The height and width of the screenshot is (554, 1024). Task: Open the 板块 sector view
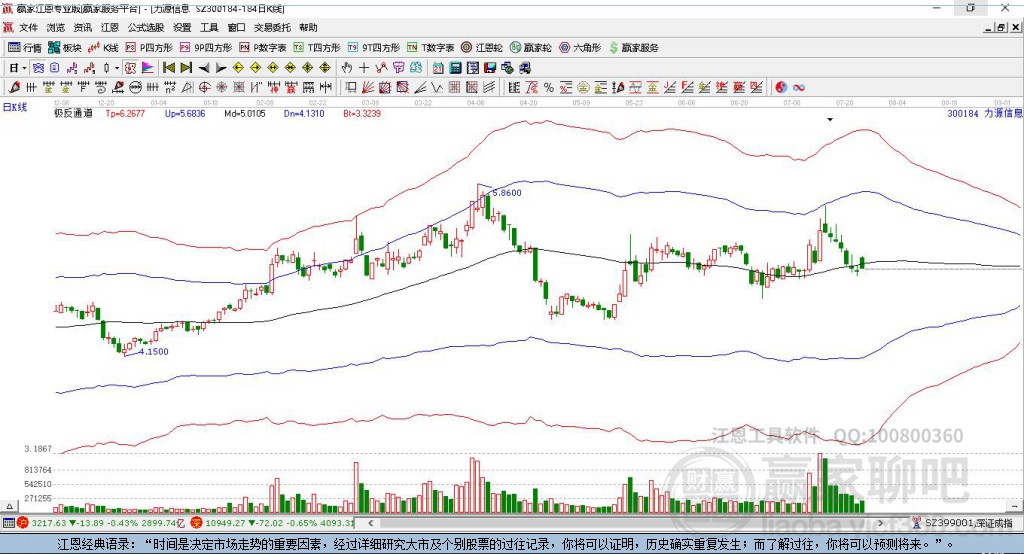pos(64,48)
